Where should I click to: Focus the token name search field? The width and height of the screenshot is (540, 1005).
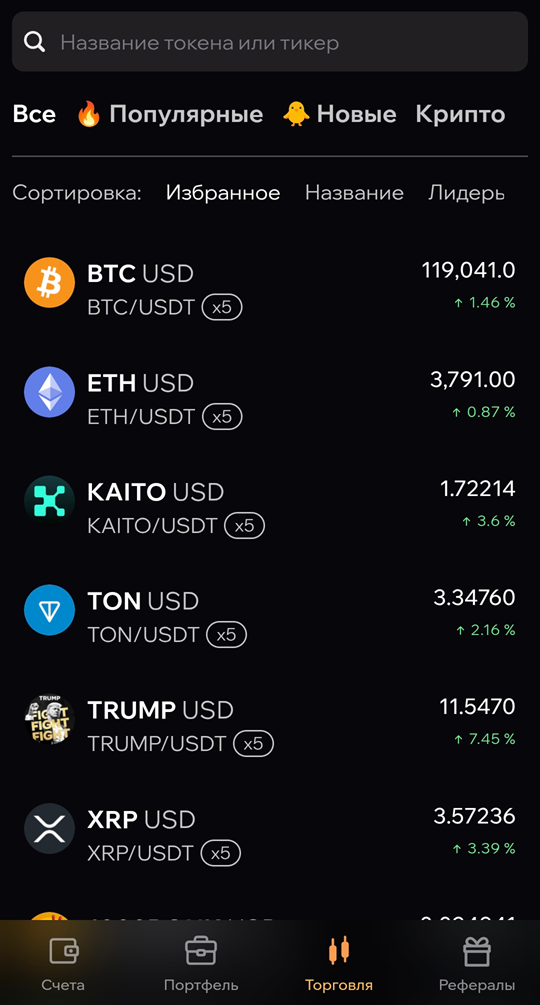[x=270, y=42]
